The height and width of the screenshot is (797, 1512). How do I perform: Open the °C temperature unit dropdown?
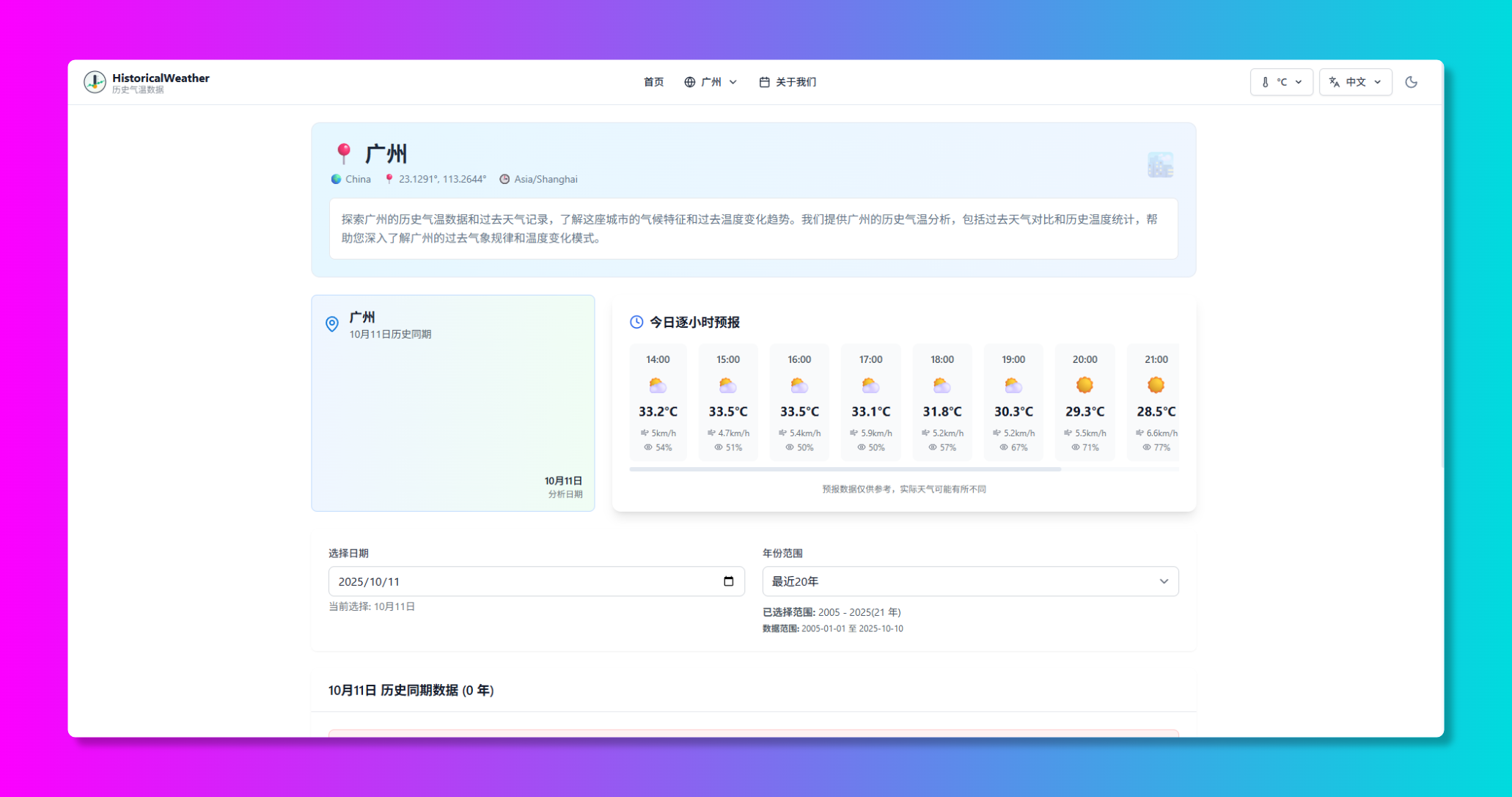click(x=1281, y=82)
